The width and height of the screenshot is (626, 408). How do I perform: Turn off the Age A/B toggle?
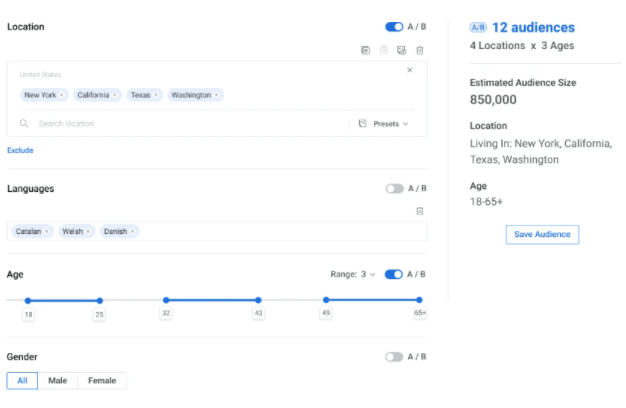point(394,274)
